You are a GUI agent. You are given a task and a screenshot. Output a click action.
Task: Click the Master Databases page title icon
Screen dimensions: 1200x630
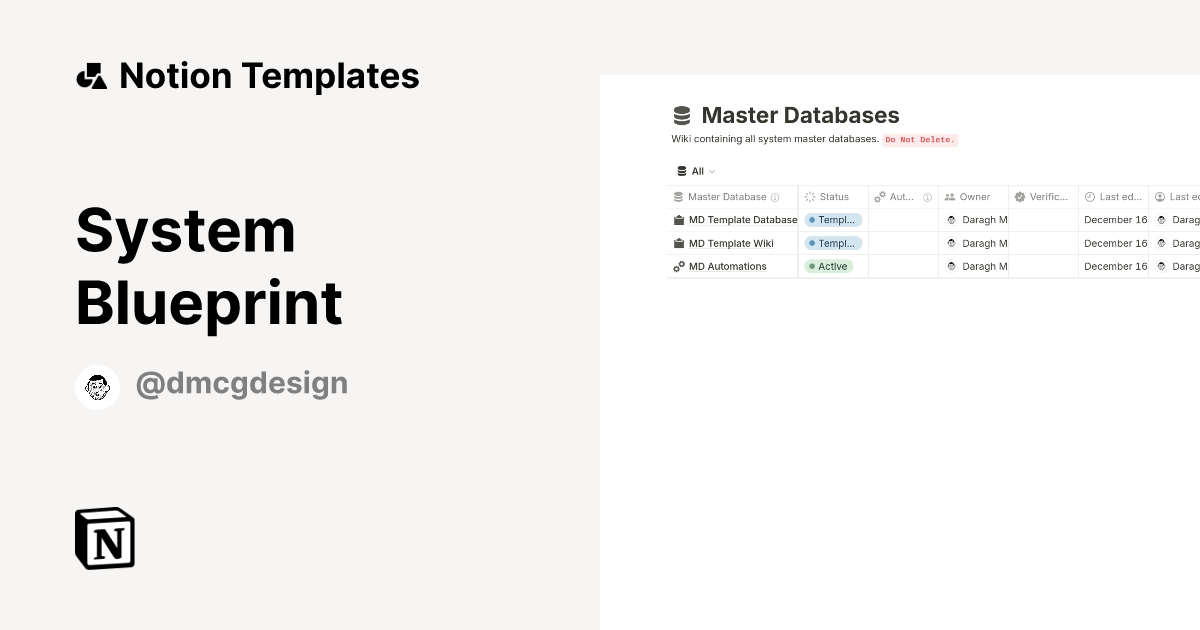[682, 116]
